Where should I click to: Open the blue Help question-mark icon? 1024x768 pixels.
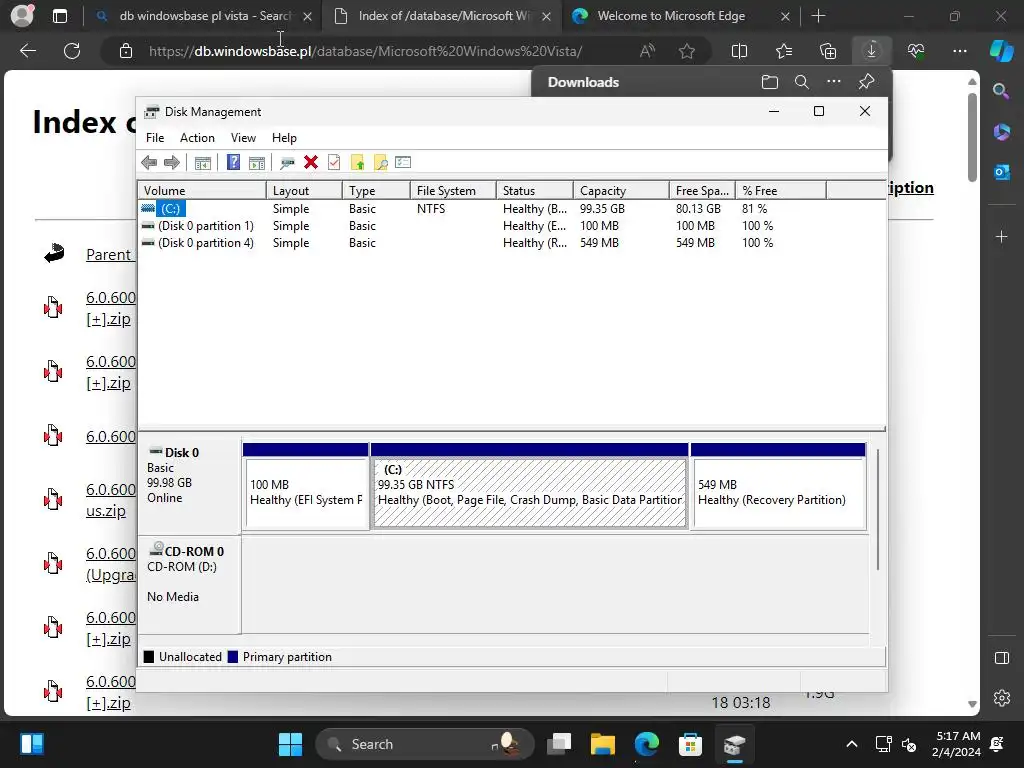click(233, 162)
